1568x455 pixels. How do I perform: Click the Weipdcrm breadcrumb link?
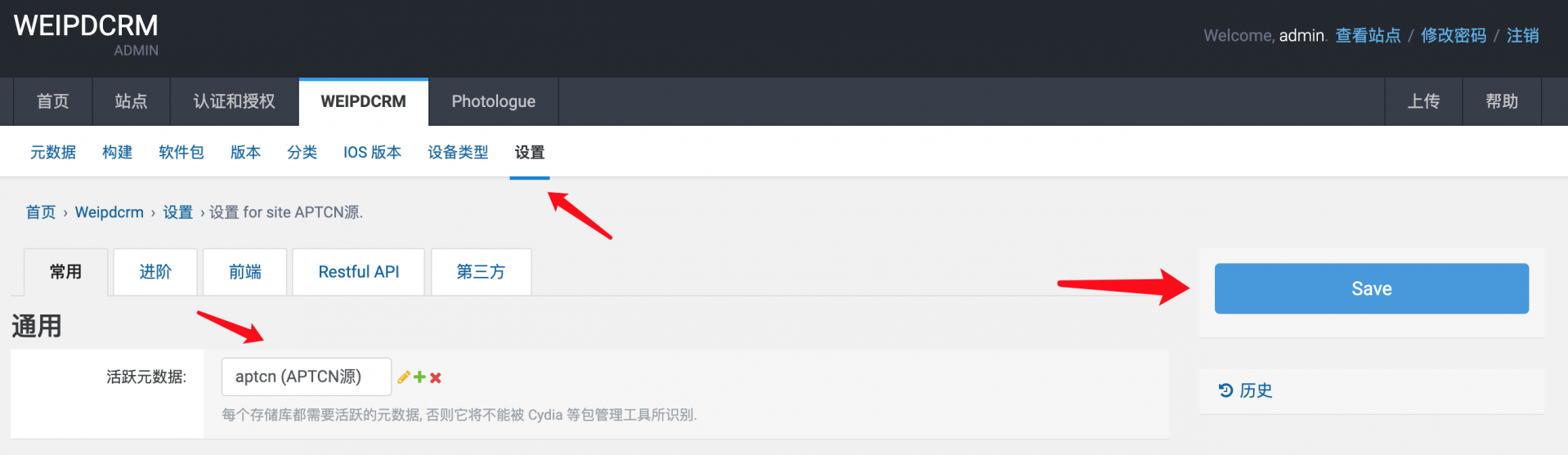[x=109, y=212]
